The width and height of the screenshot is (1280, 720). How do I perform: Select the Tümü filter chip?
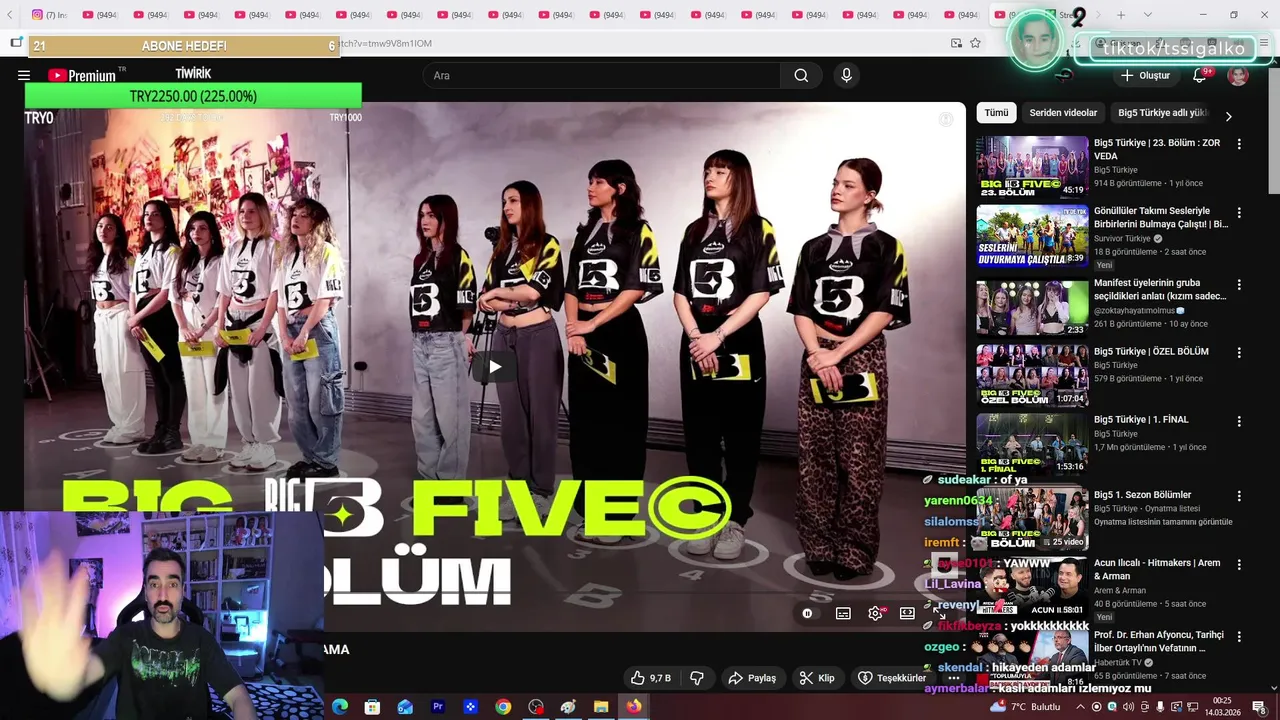tap(996, 113)
